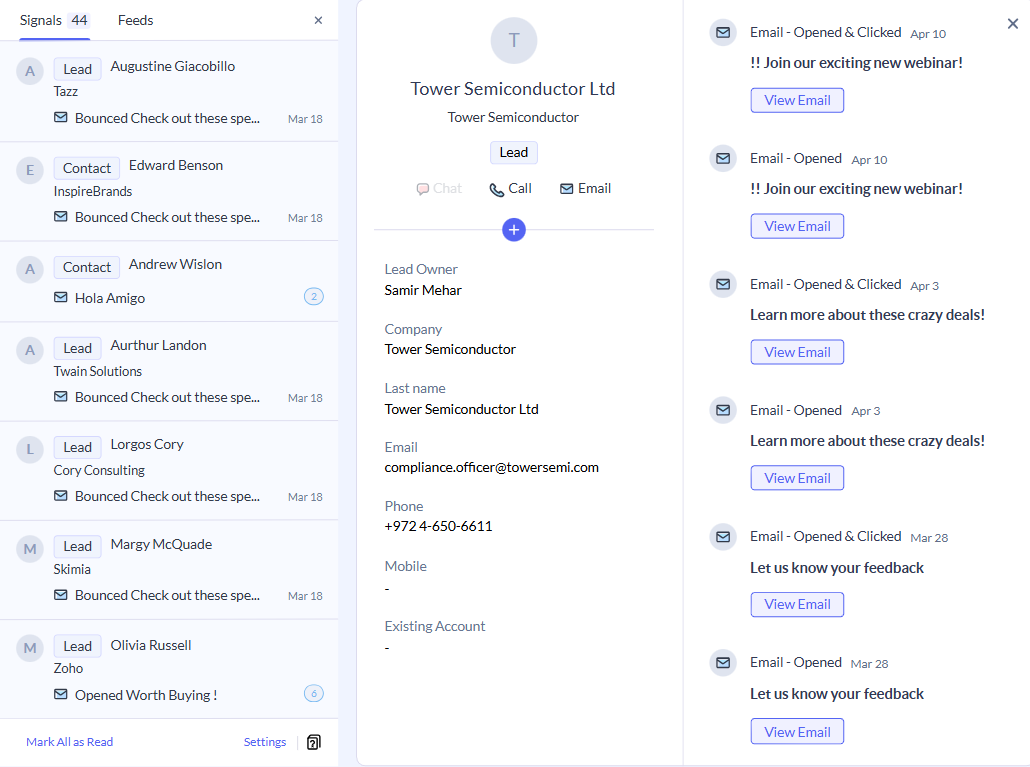Close the Signals panel
This screenshot has width=1030, height=767.
point(318,20)
